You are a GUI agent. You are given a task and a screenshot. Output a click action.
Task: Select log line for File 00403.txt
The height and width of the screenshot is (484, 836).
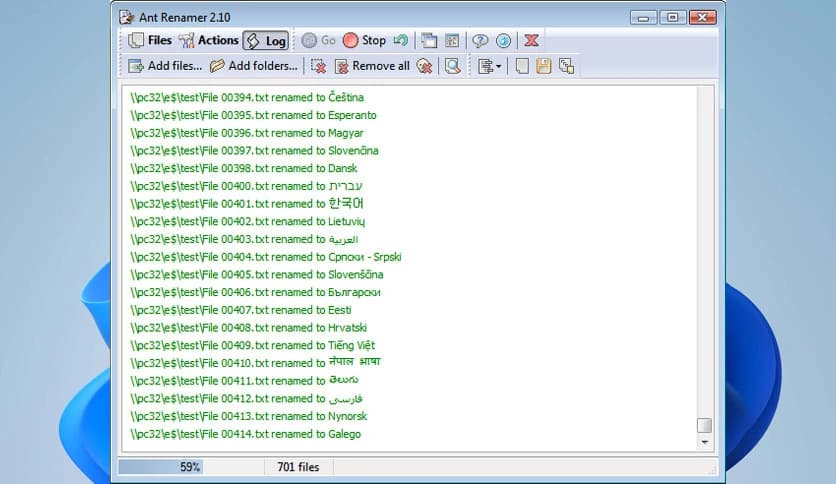[244, 239]
